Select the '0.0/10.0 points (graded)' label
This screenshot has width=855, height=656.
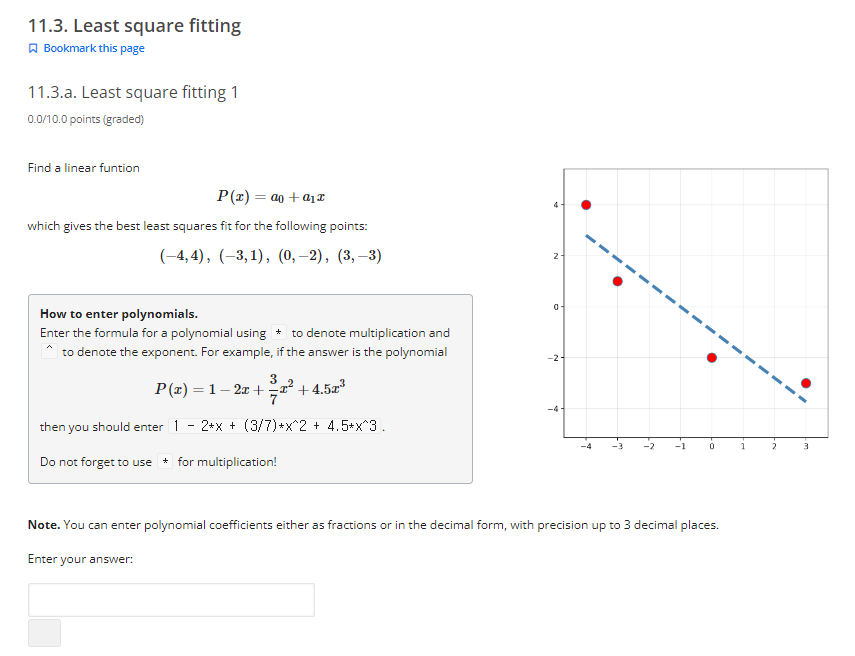[85, 118]
